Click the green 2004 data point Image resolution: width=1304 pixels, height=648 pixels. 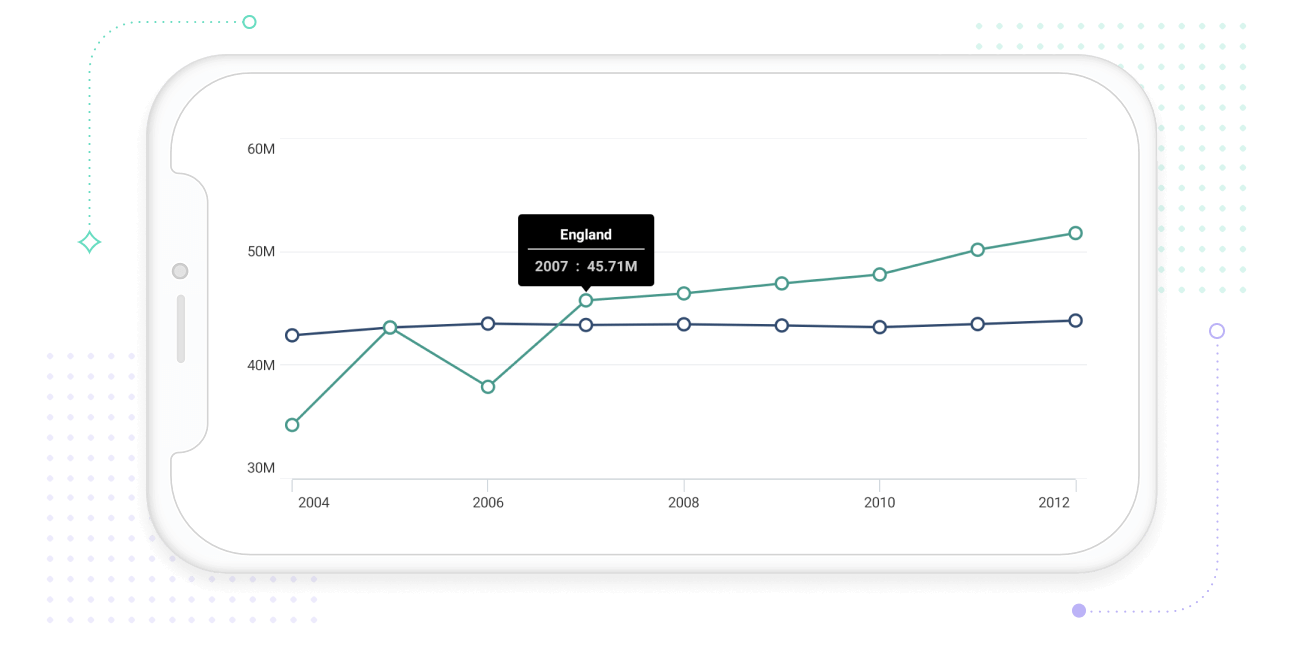(291, 425)
